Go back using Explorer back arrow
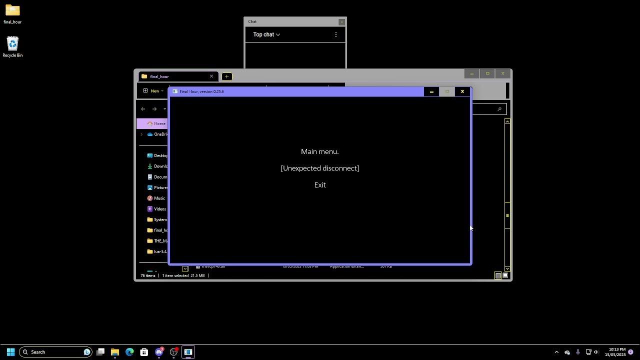The width and height of the screenshot is (640, 360). (x=143, y=109)
